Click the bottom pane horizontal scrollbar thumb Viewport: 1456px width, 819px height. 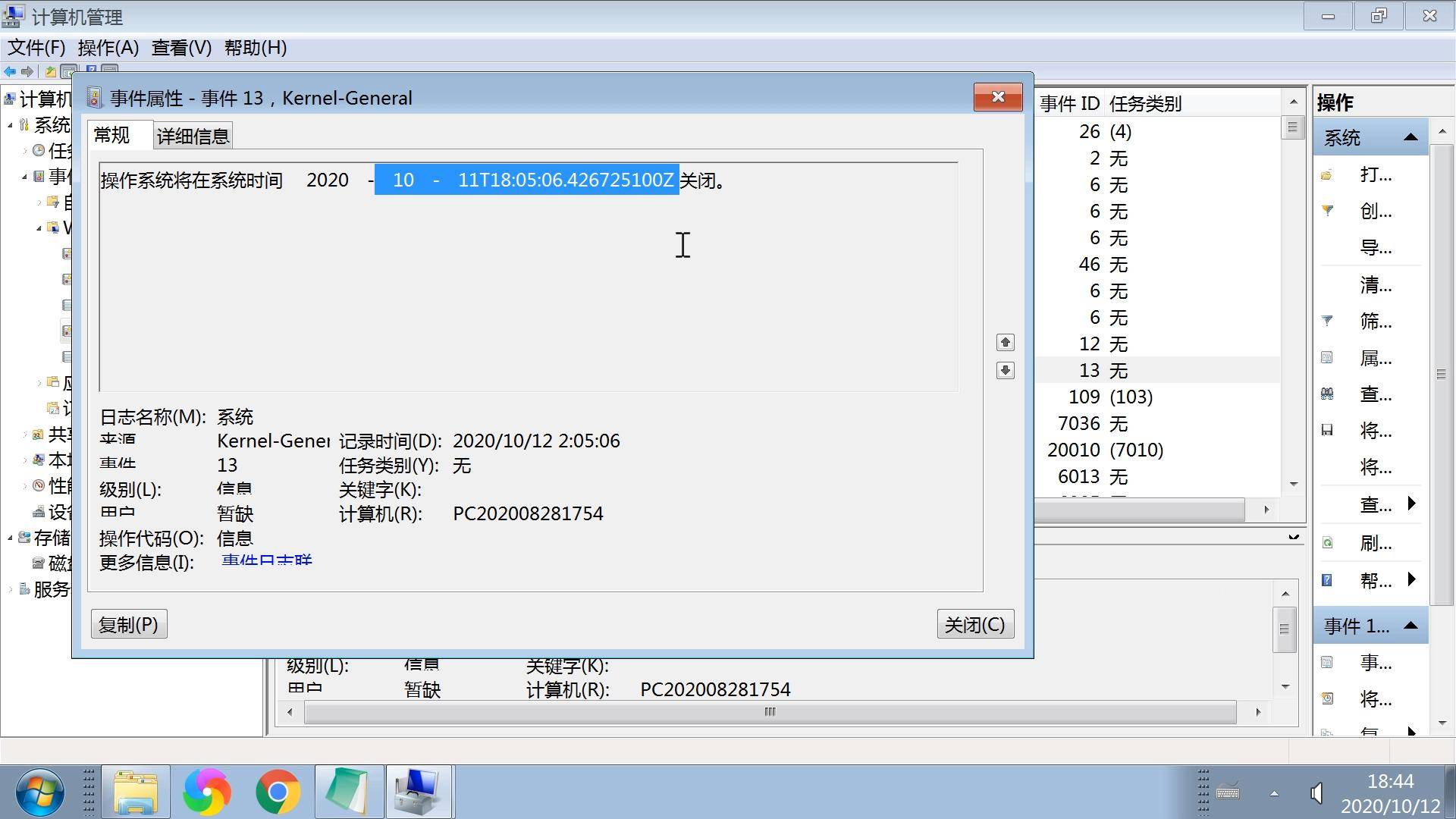tap(770, 712)
